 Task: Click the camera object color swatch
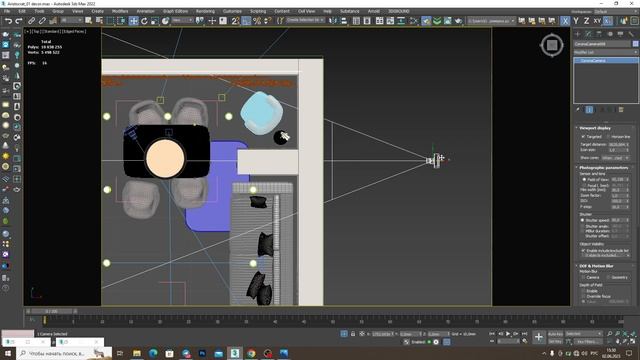coord(636,44)
